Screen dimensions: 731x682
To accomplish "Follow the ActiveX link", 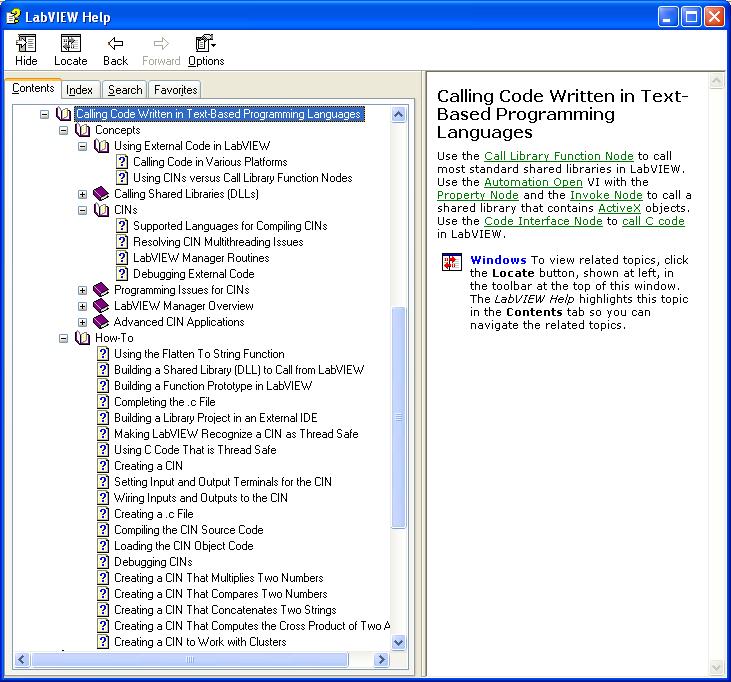I will [619, 208].
